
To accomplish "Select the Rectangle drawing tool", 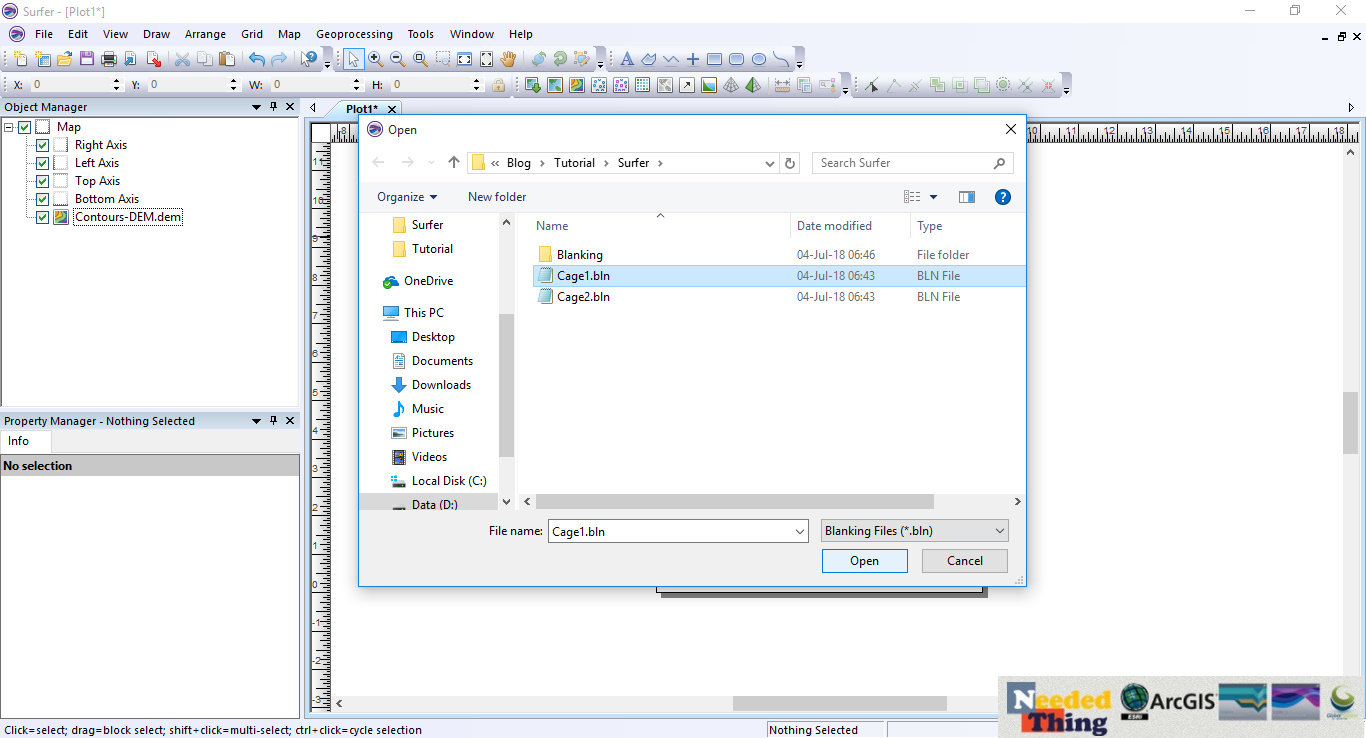I will coord(715,59).
